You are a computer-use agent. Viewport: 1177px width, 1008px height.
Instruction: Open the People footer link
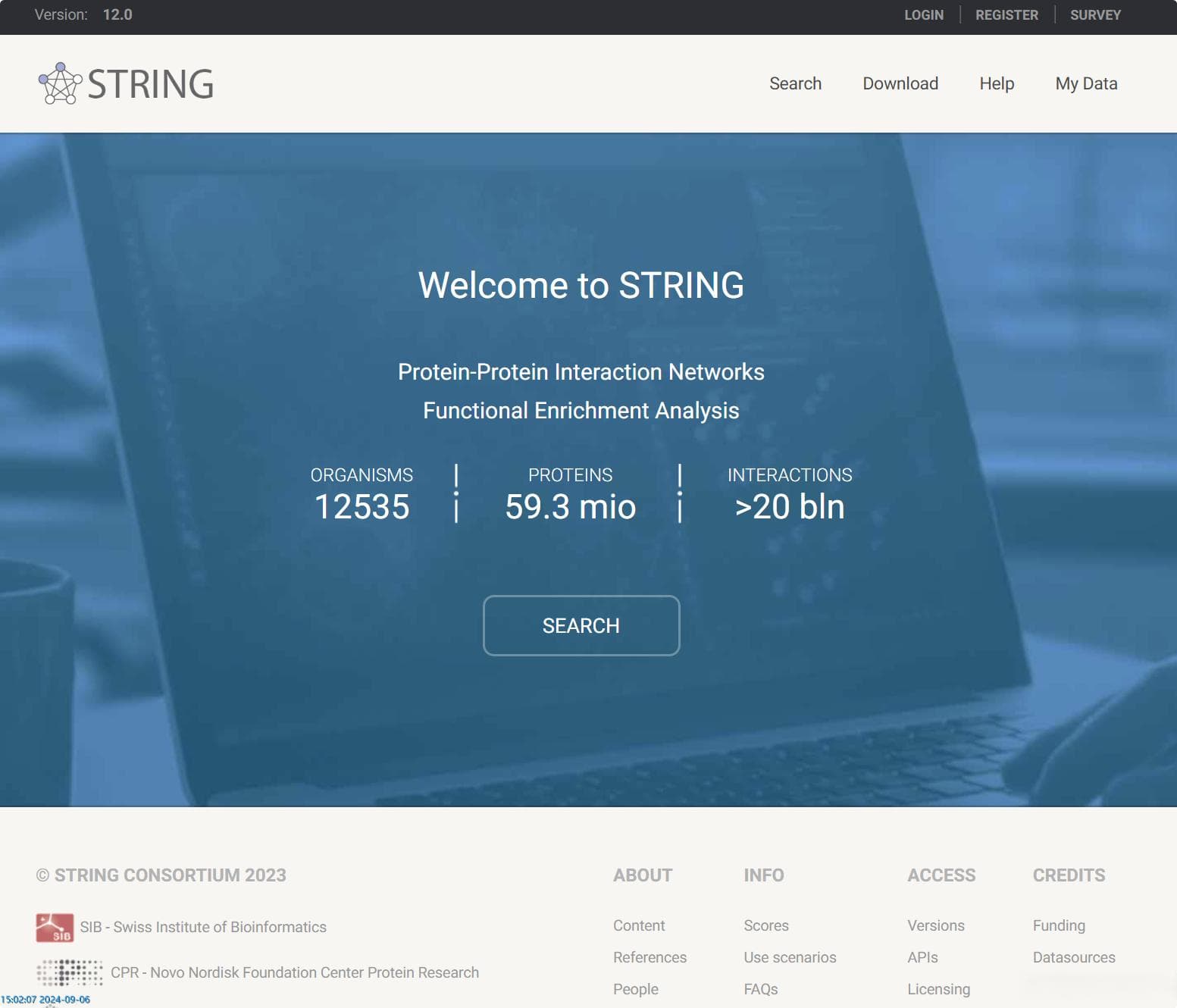pos(635,989)
